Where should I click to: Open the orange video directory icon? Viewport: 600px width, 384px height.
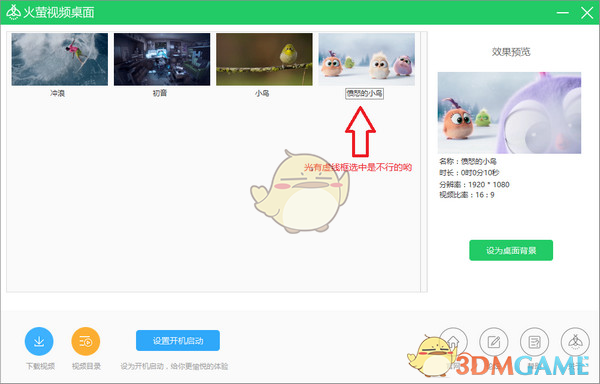(x=86, y=341)
